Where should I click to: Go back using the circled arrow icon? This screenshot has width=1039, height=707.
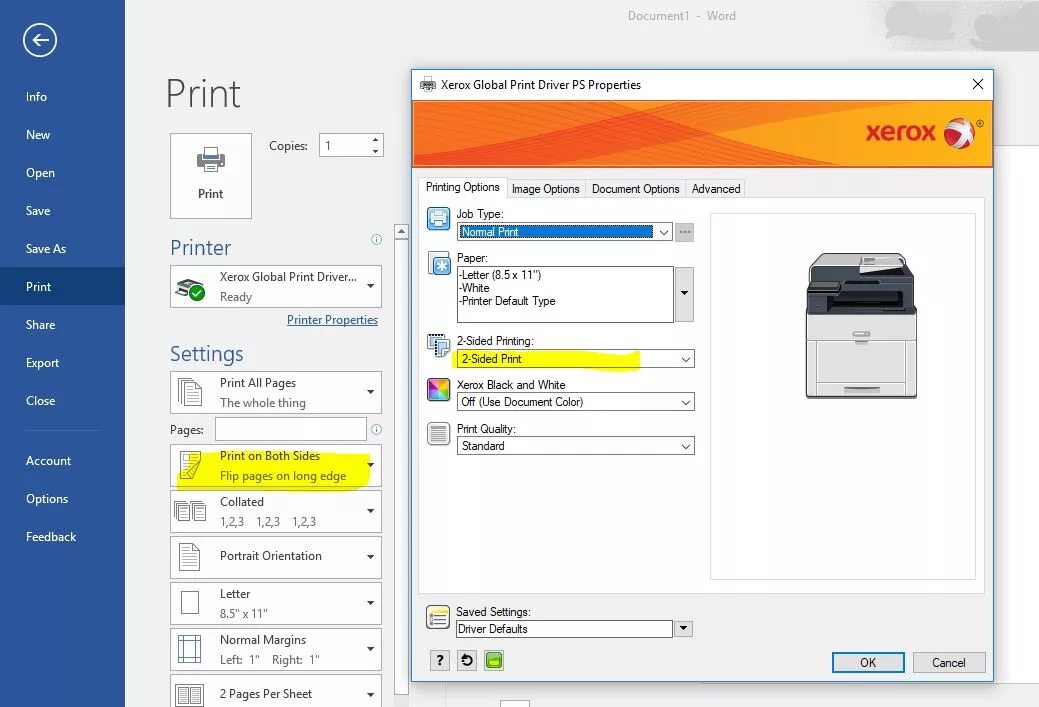(40, 40)
